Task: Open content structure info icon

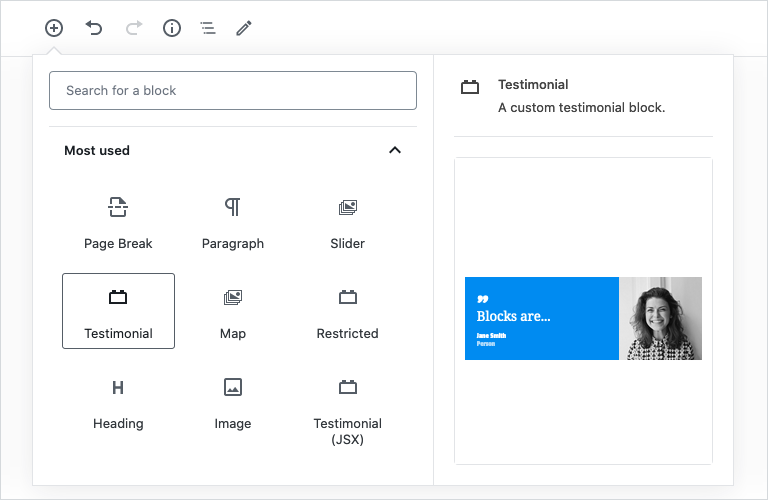Action: (172, 28)
